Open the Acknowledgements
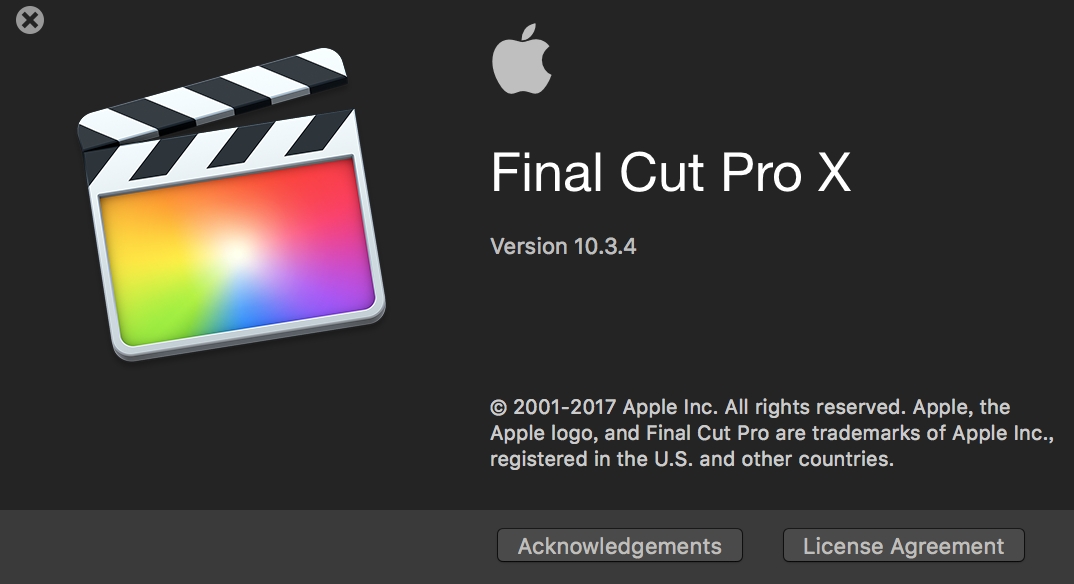This screenshot has height=584, width=1074. click(x=619, y=546)
